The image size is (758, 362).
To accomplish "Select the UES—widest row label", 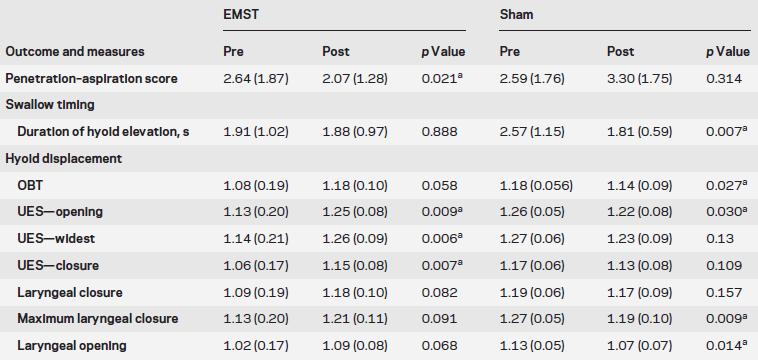I will tap(56, 239).
